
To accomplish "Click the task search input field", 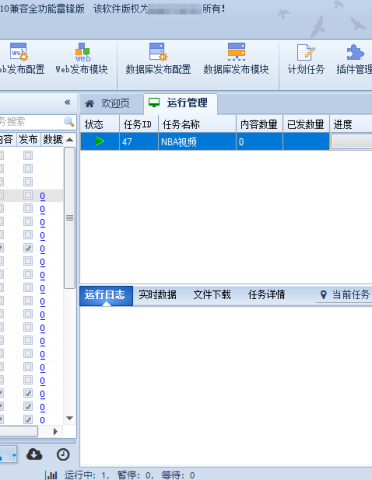I will pos(31,121).
